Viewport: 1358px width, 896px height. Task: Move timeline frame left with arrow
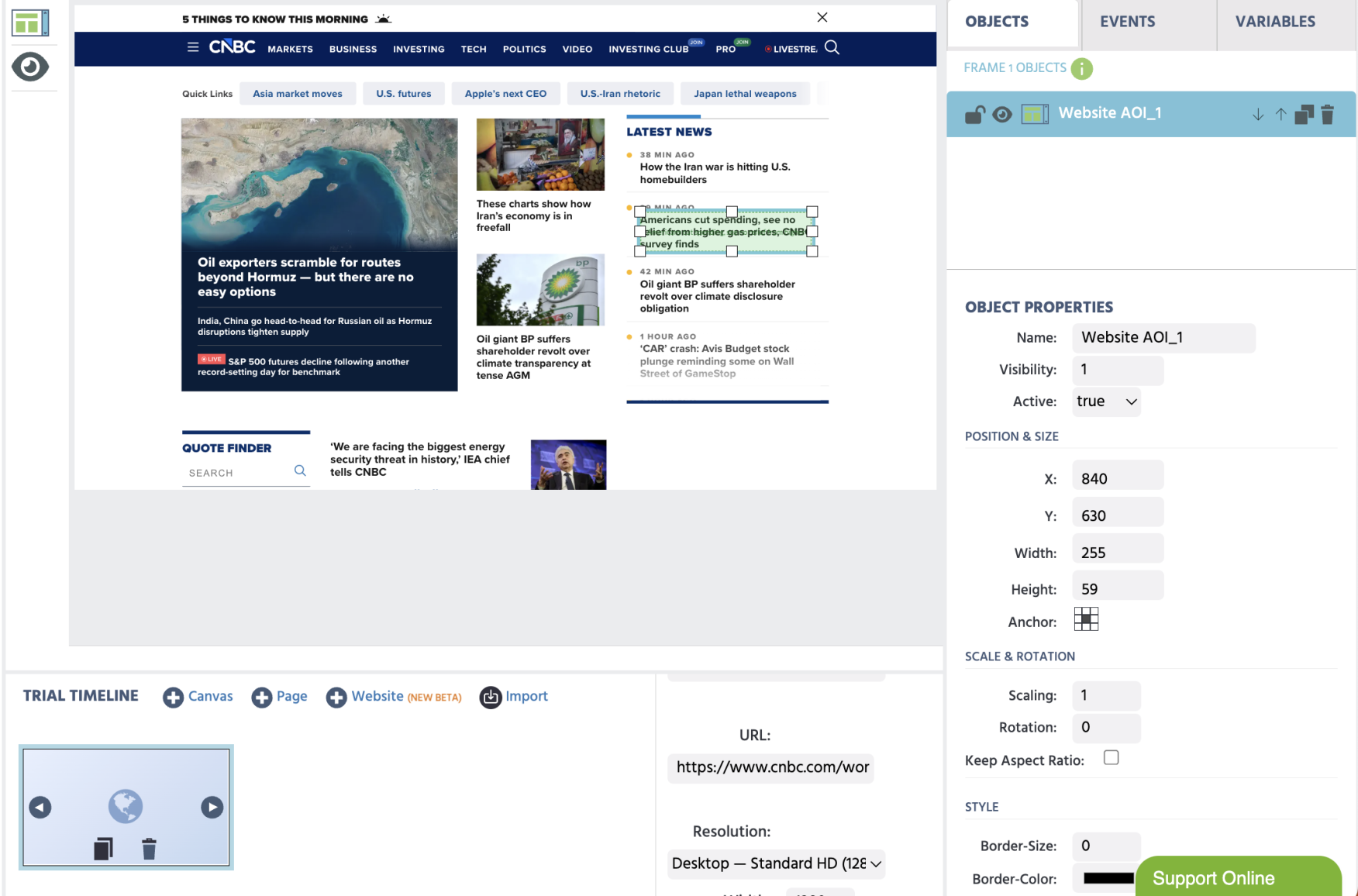[x=40, y=808]
